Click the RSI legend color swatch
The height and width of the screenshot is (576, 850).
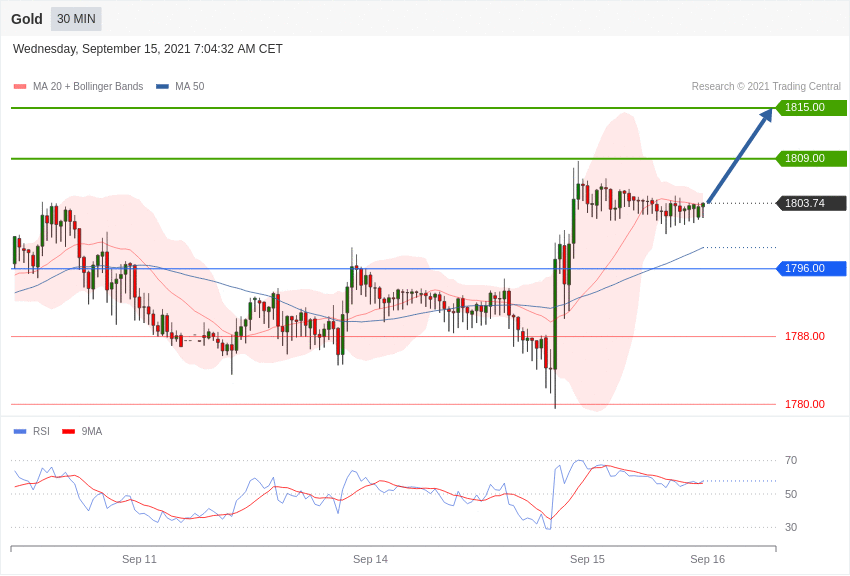coord(20,432)
